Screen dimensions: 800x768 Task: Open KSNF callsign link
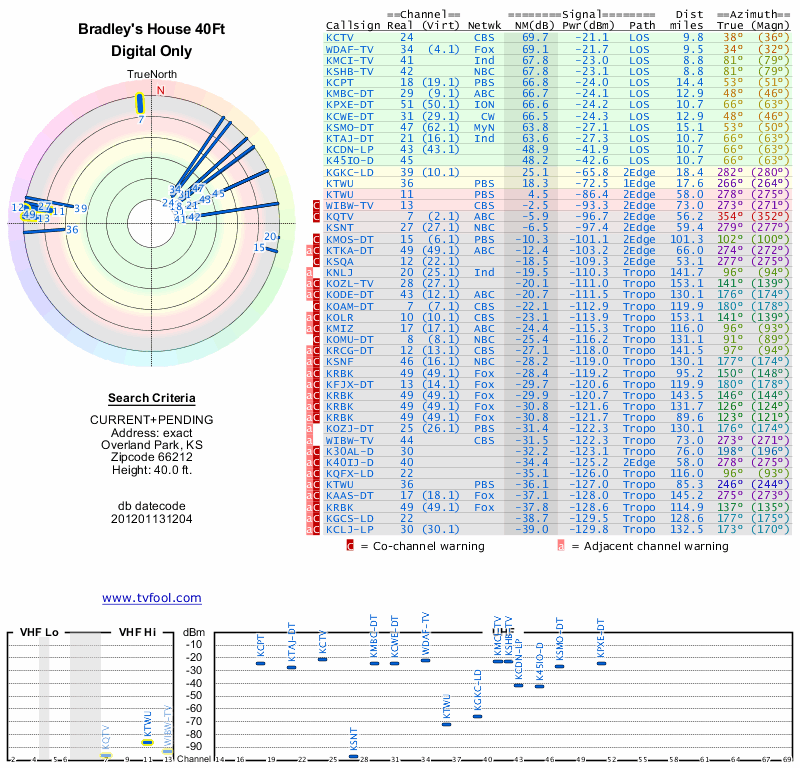coord(340,362)
